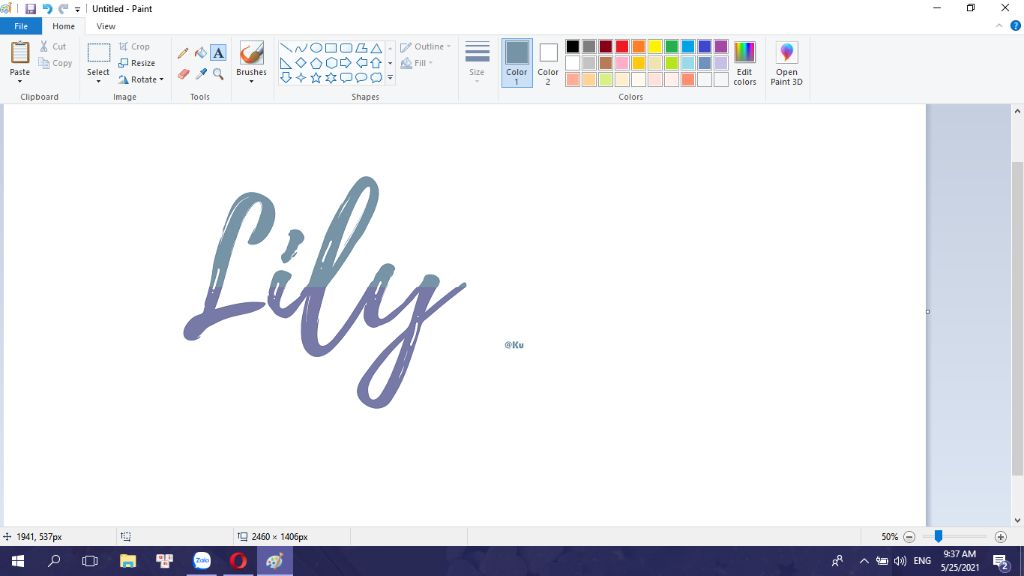Open the shape Fill dropdown
The image size is (1024, 576).
417,63
